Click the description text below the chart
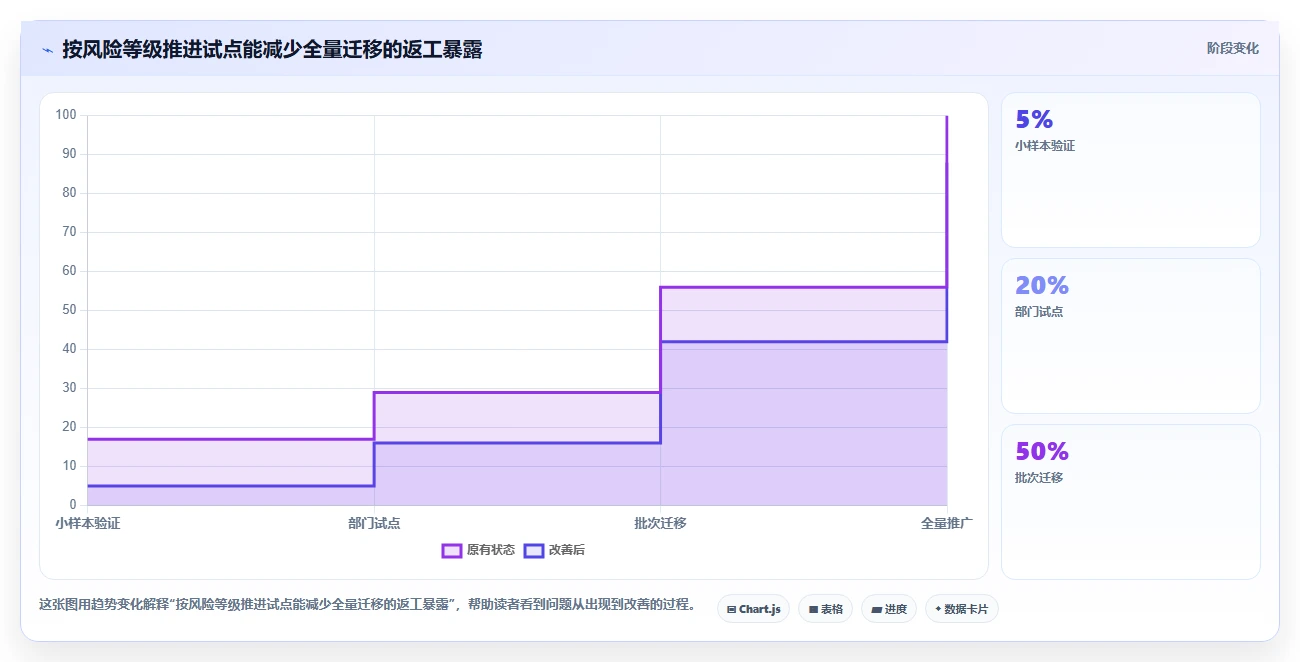 (368, 605)
